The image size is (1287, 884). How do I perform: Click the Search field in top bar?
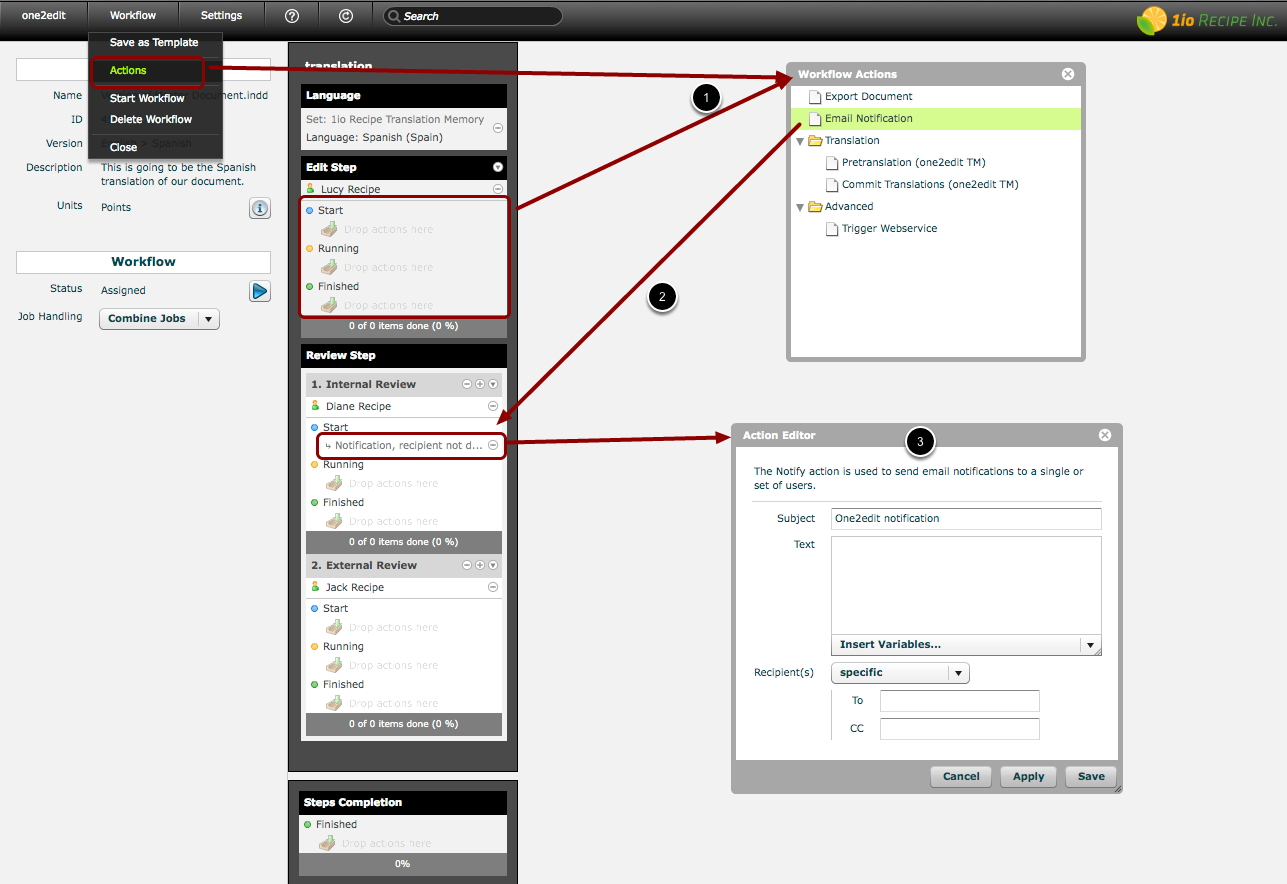pos(471,16)
